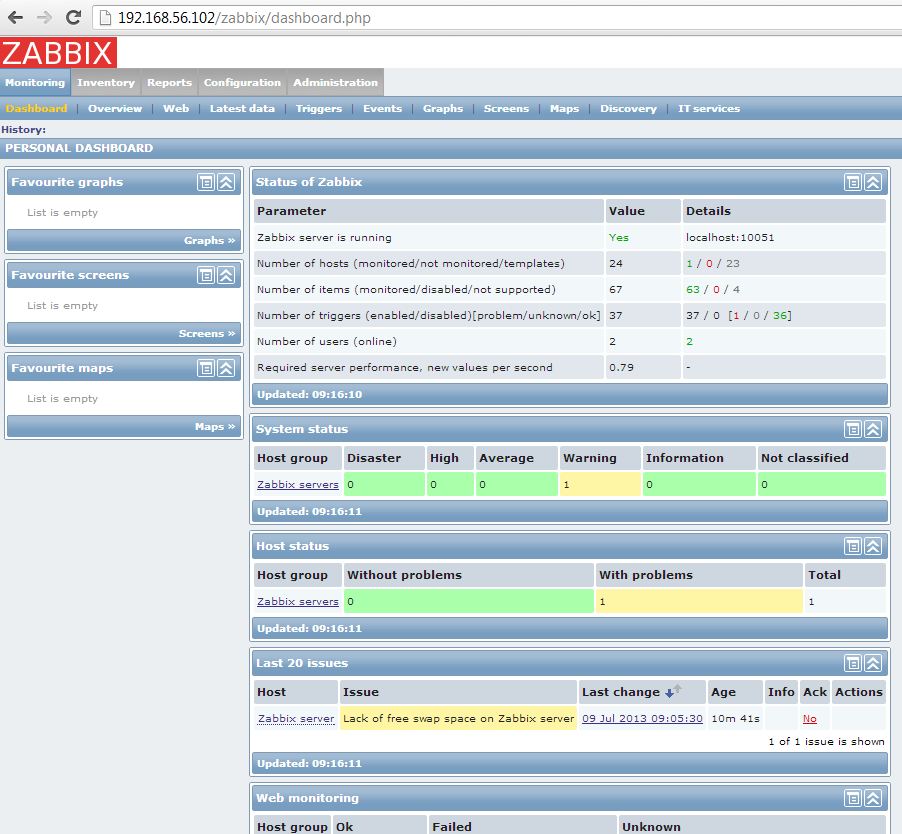Collapse the Favourite maps widget

coord(224,368)
